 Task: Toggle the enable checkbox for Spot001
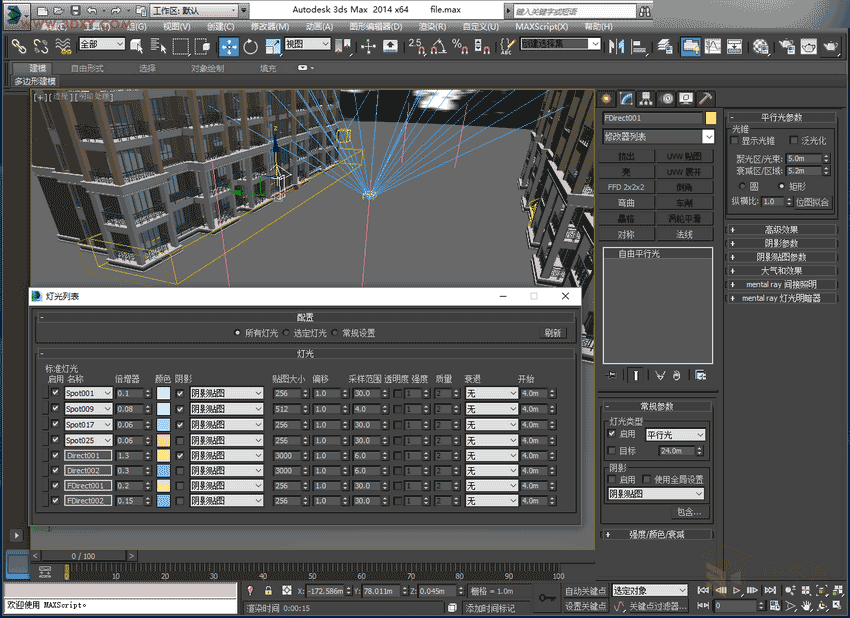click(55, 394)
